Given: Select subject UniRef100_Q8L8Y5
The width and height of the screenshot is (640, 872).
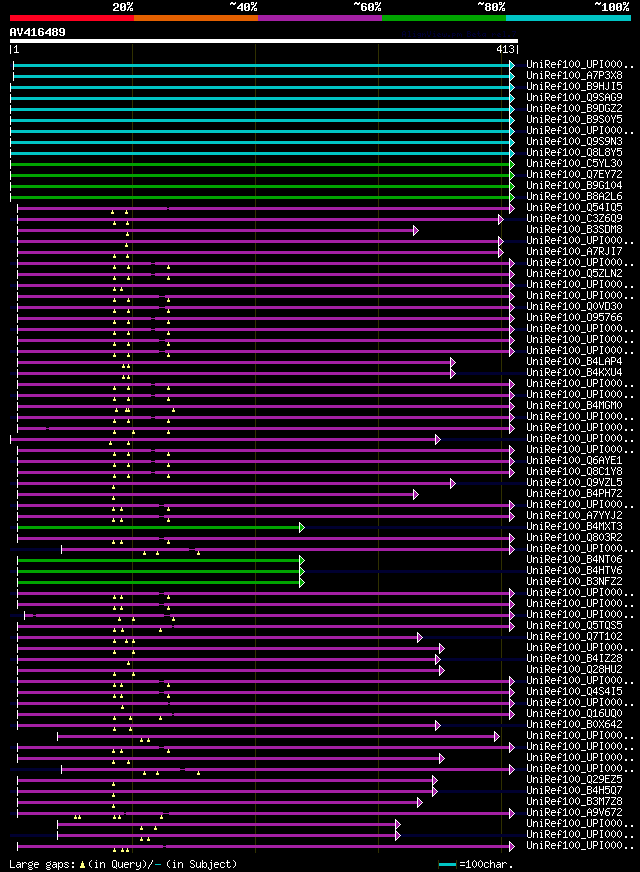Looking at the screenshot, I should pos(574,152).
